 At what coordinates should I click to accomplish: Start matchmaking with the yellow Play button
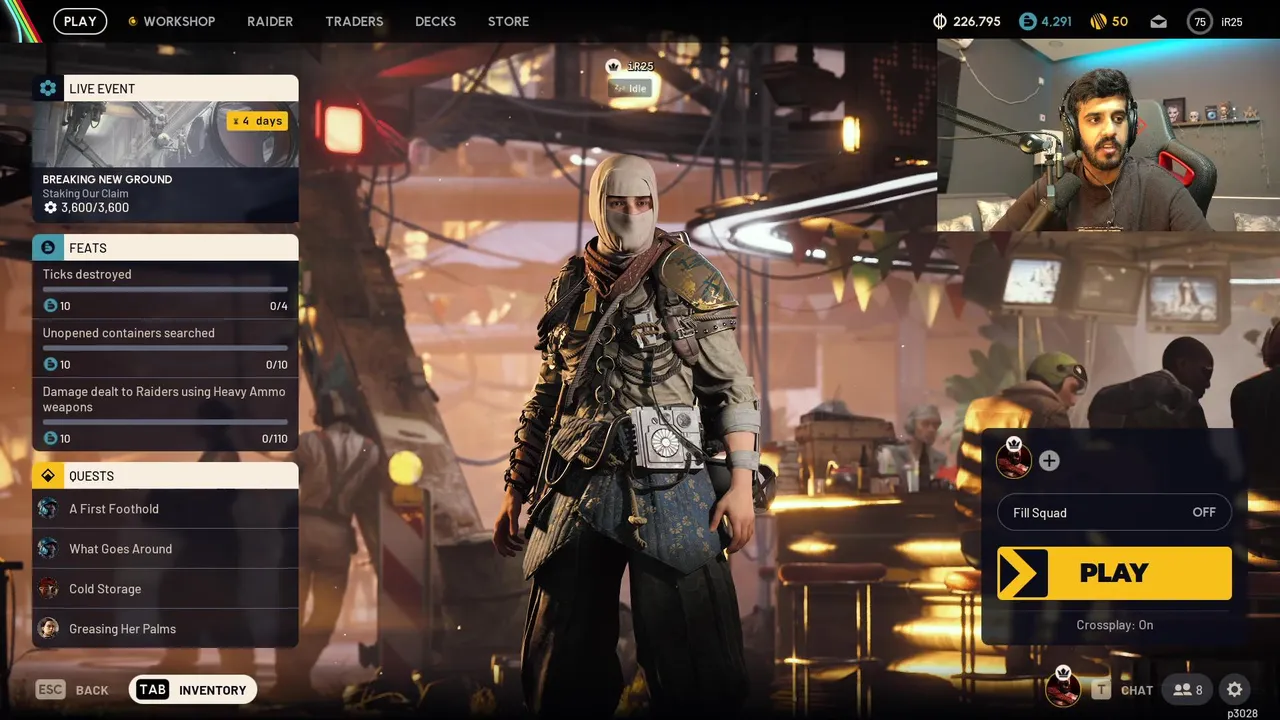pos(1114,573)
